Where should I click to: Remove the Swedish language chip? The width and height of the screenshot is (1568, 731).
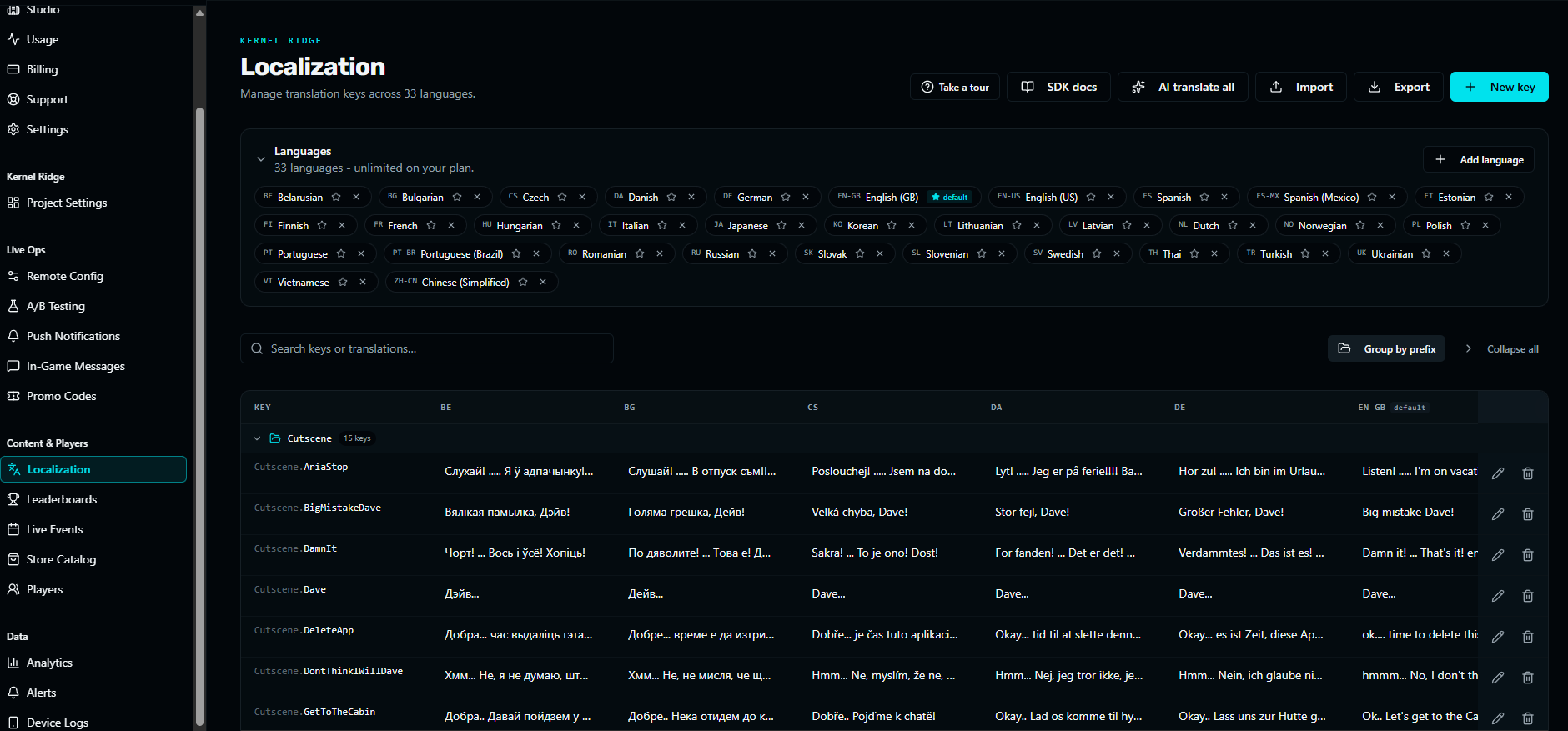click(x=1117, y=254)
